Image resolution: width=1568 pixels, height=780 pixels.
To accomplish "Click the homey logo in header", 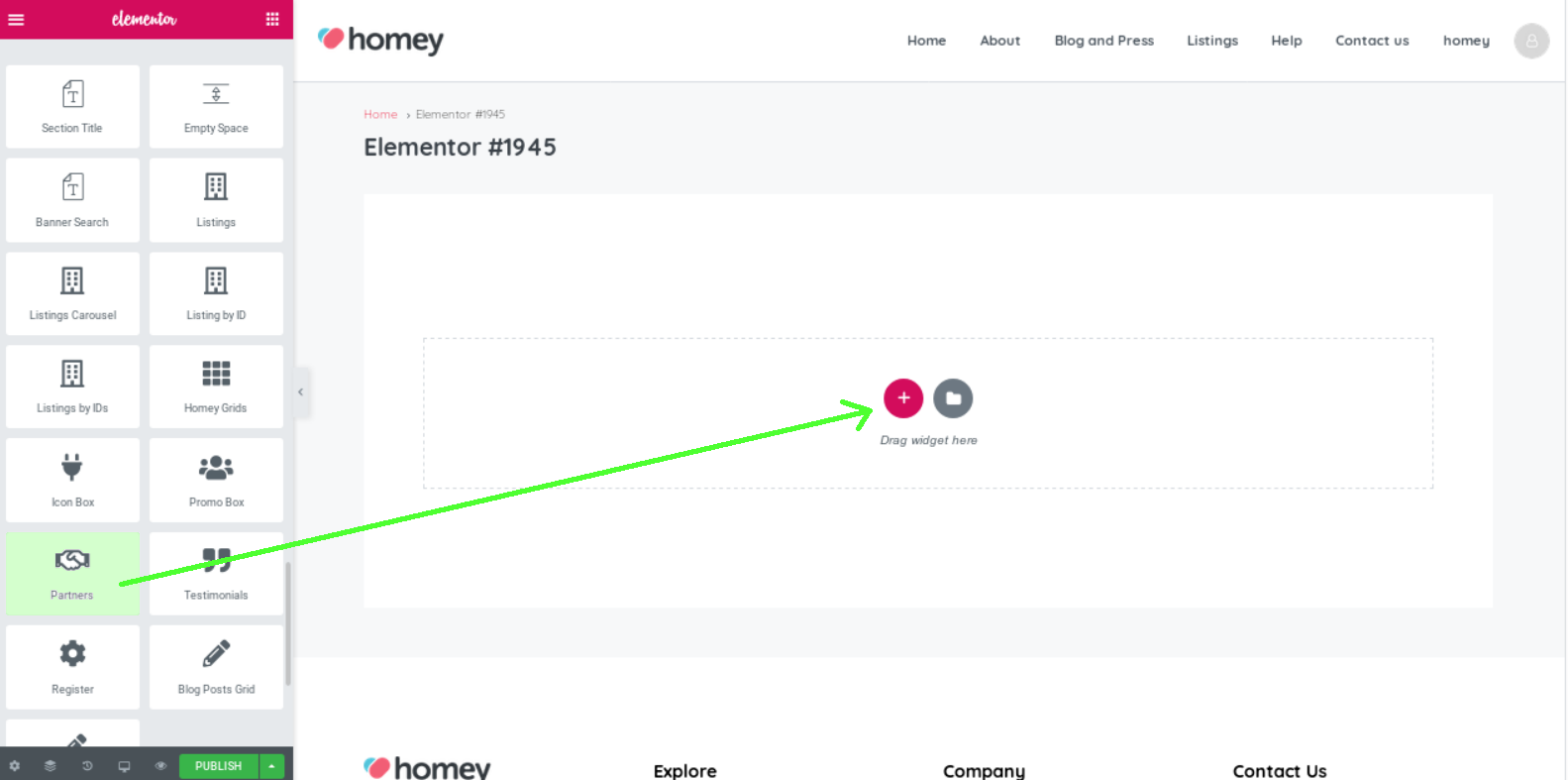I will [380, 40].
